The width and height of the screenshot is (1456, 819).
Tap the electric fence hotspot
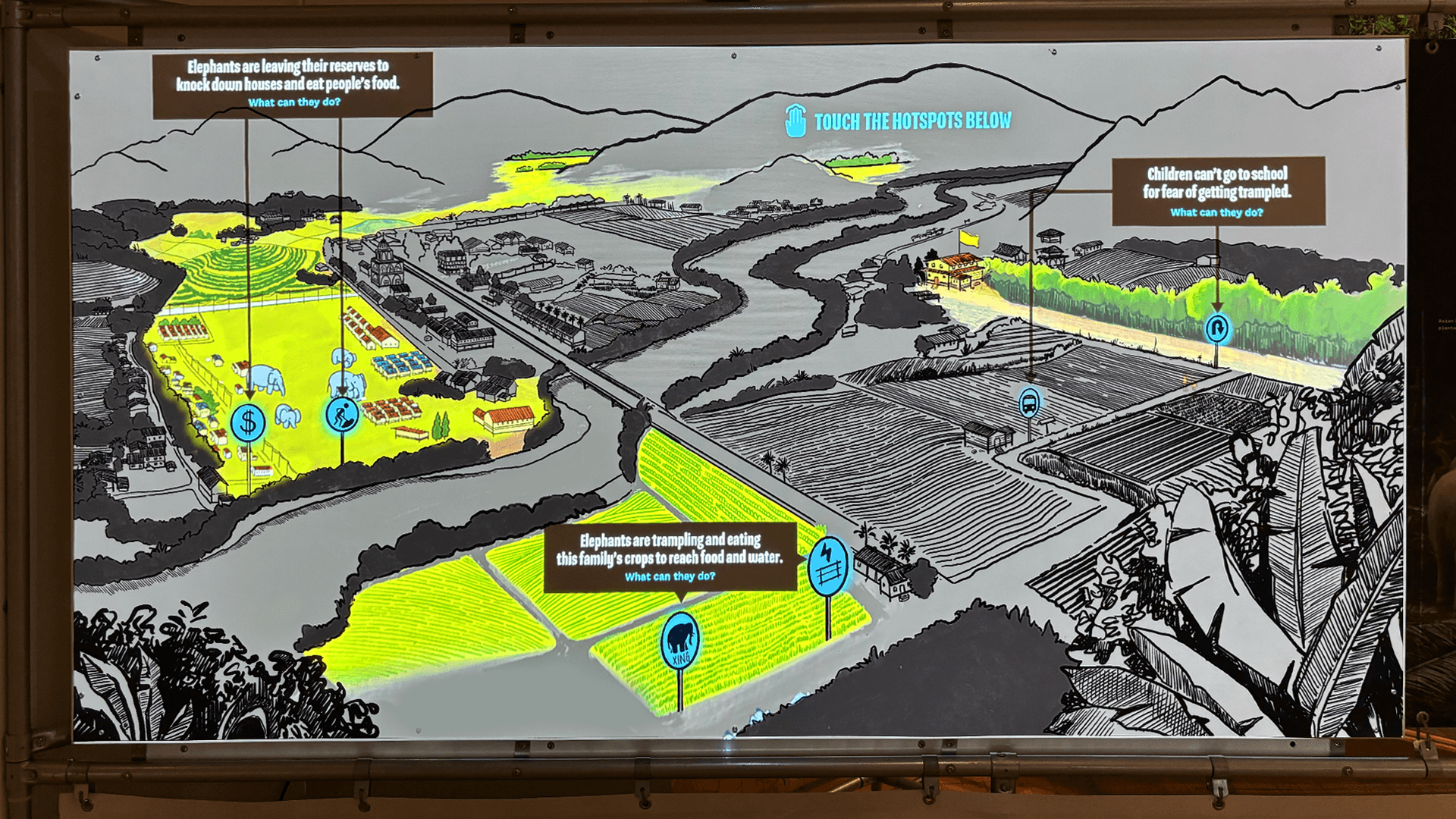[x=827, y=566]
